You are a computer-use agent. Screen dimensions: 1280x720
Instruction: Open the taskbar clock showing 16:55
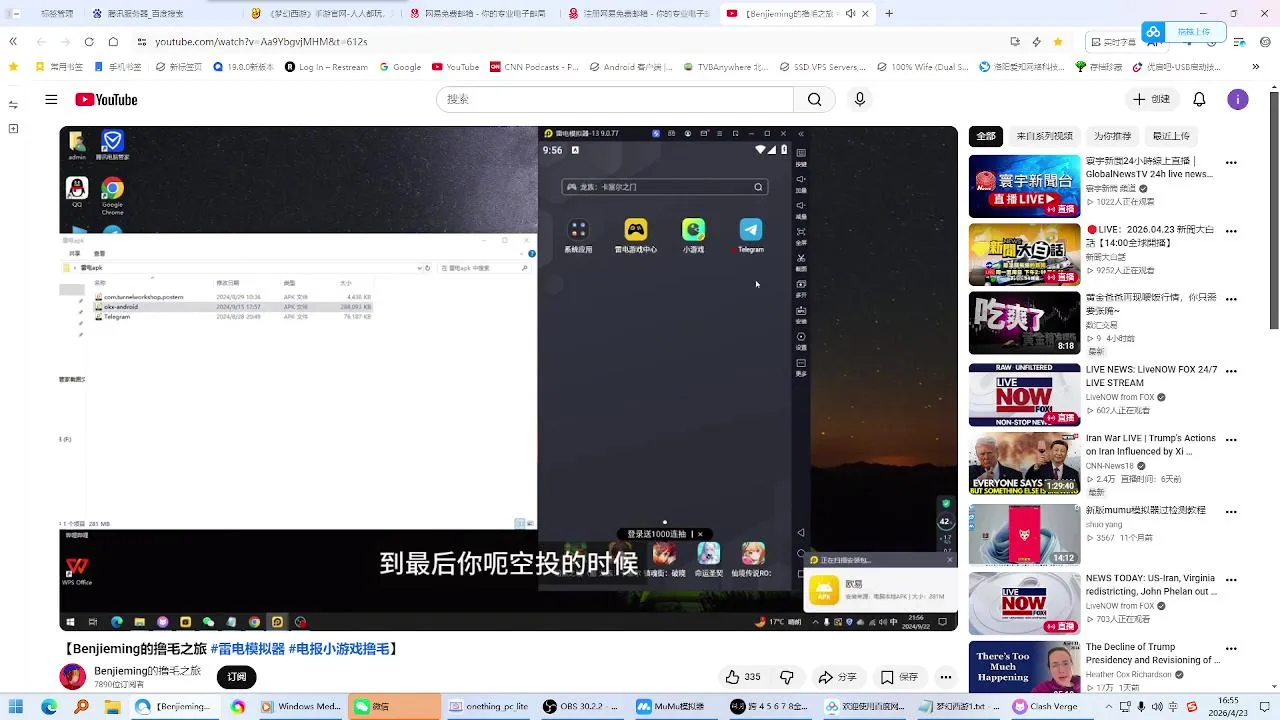1229,706
